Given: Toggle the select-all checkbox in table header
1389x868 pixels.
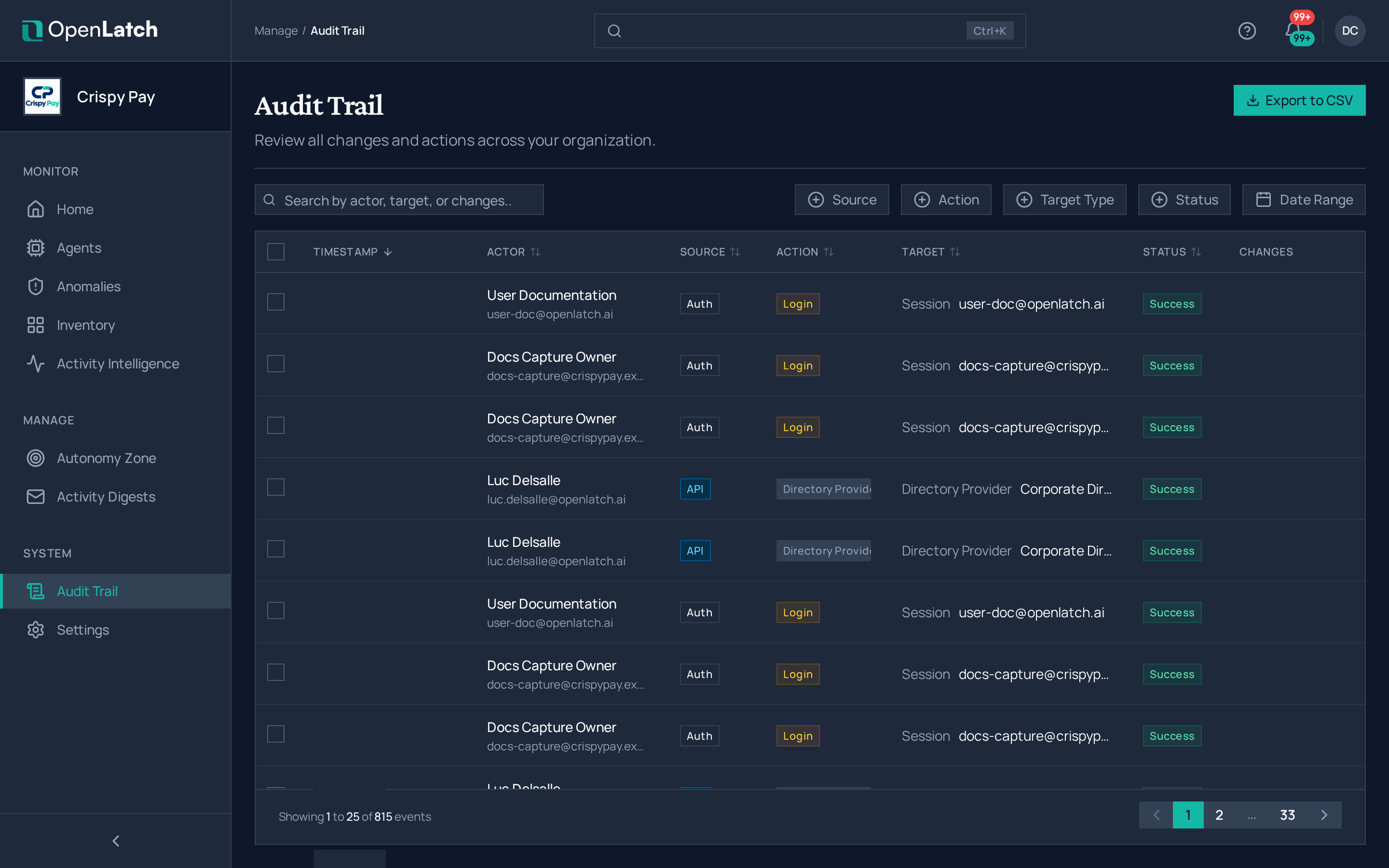Looking at the screenshot, I should [x=275, y=251].
